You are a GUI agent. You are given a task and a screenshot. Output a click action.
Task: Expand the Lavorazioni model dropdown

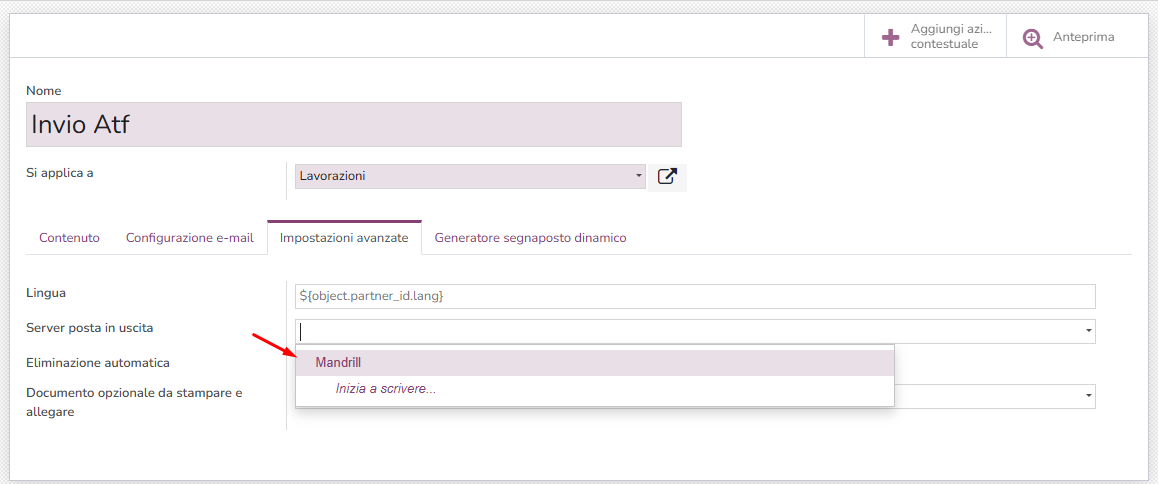coord(639,177)
